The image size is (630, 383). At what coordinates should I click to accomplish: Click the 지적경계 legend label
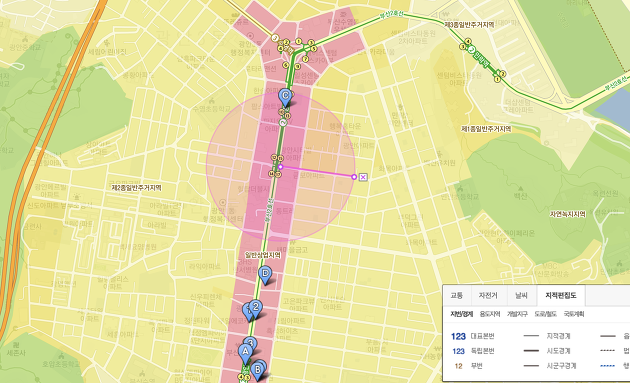click(x=558, y=336)
